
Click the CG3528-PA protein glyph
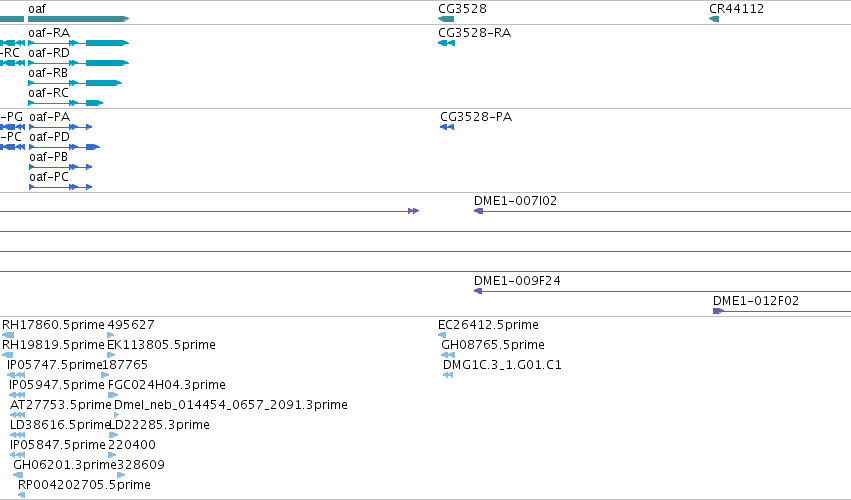point(447,127)
